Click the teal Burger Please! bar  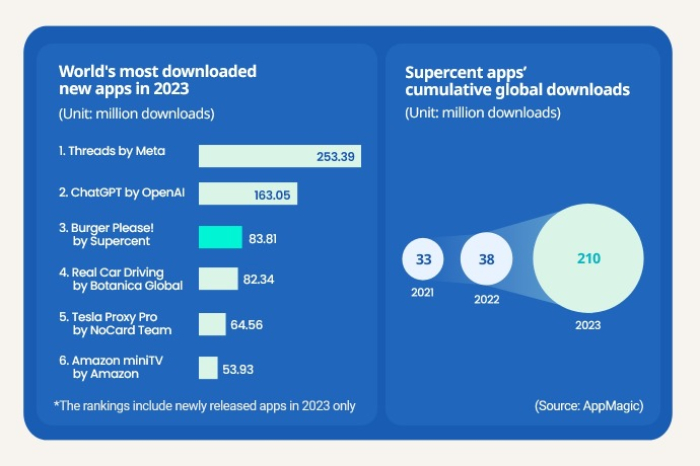click(221, 237)
